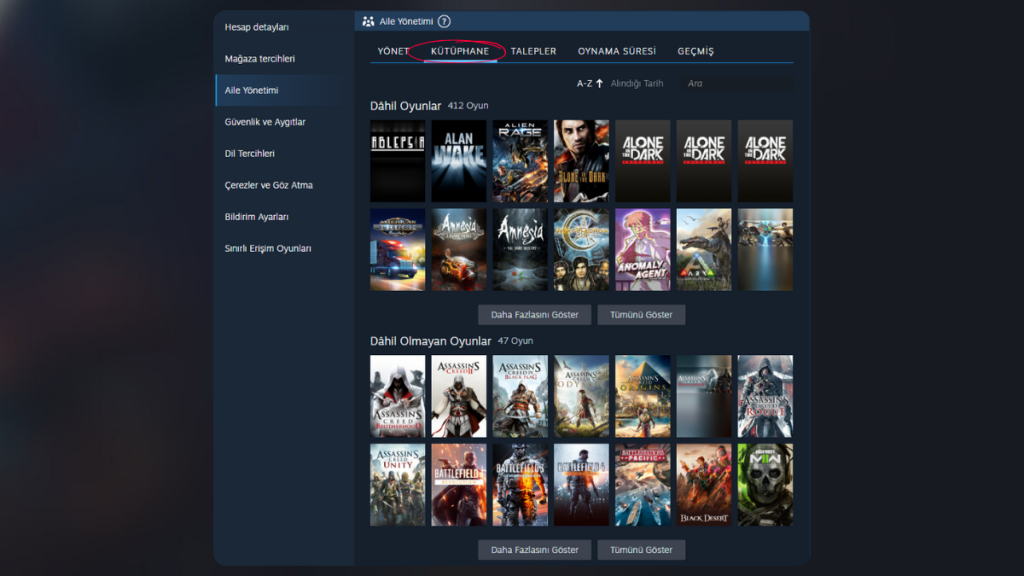1024x576 pixels.
Task: Switch to the OYNAMA SÜRESİ tab
Action: click(x=616, y=51)
